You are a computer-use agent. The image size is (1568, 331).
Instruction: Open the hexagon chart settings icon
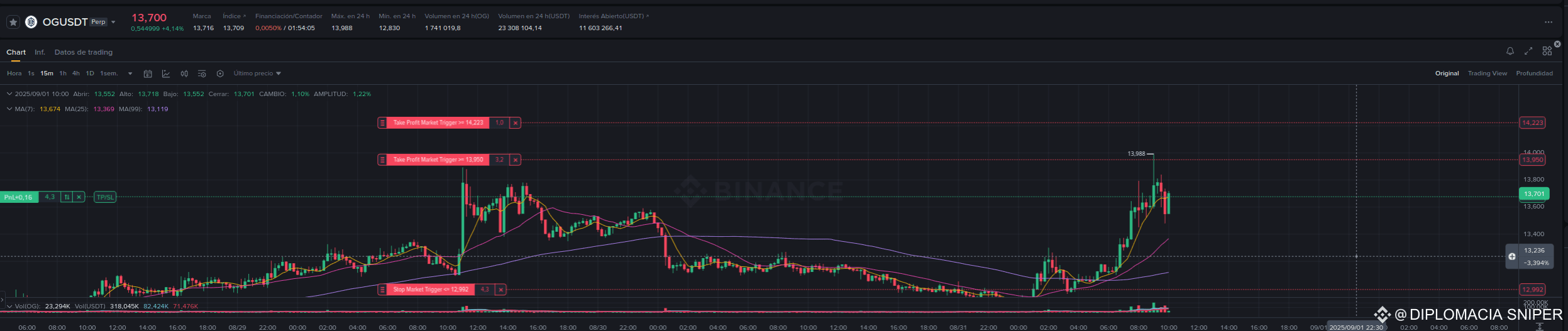tap(220, 73)
